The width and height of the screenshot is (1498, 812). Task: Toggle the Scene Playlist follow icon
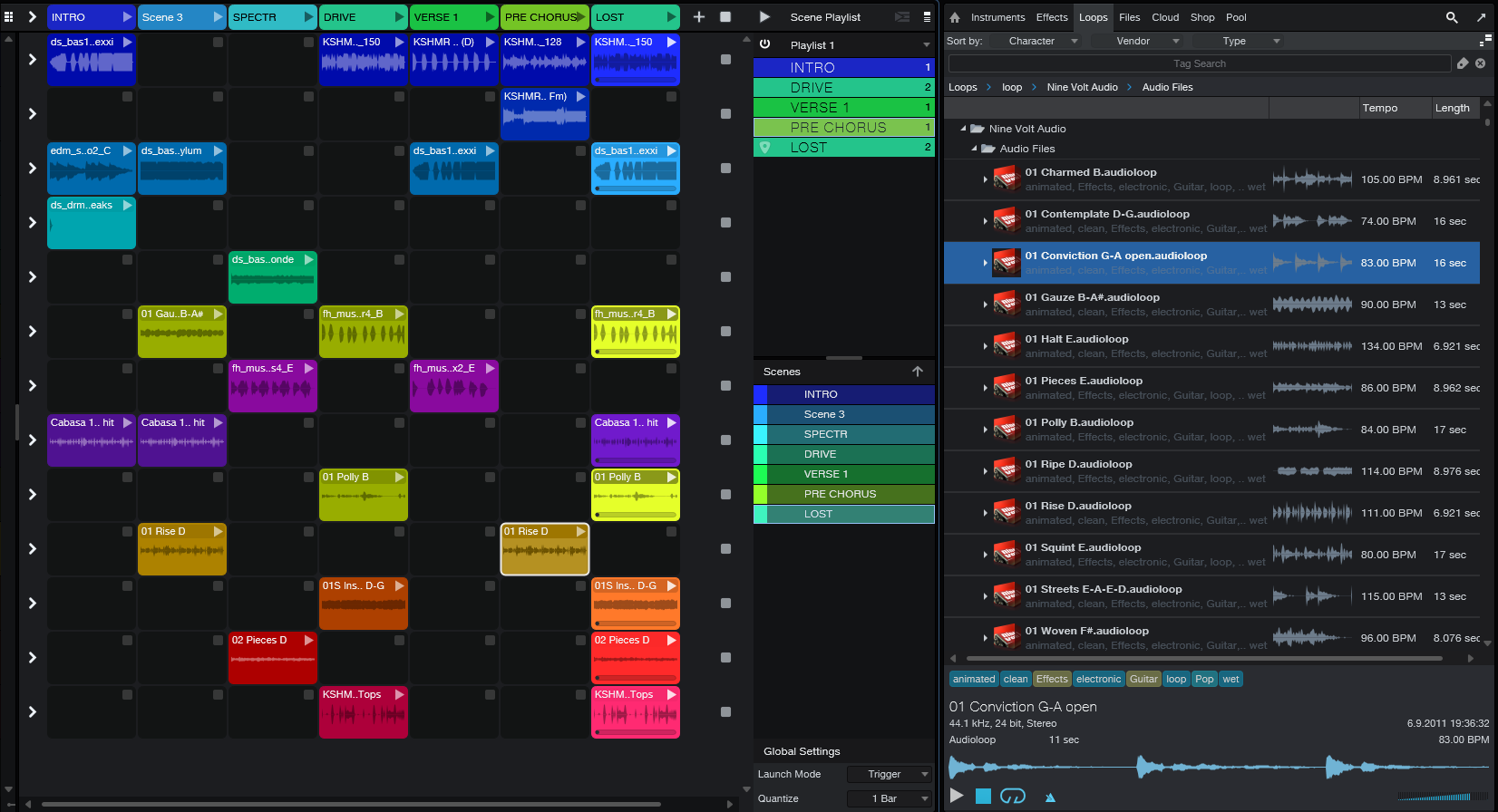[x=902, y=17]
